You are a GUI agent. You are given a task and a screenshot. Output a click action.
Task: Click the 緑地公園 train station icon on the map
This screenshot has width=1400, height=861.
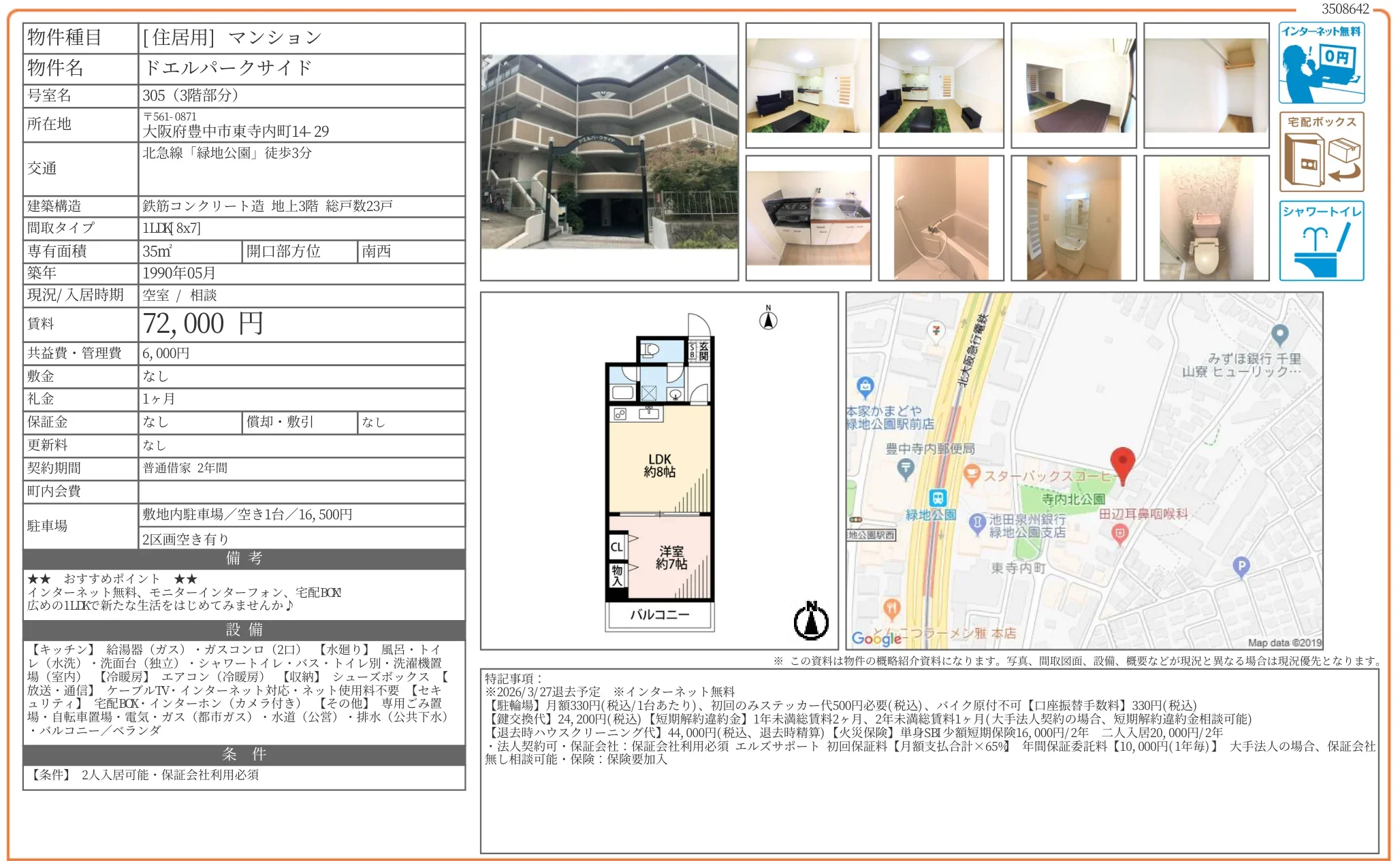pyautogui.click(x=937, y=499)
